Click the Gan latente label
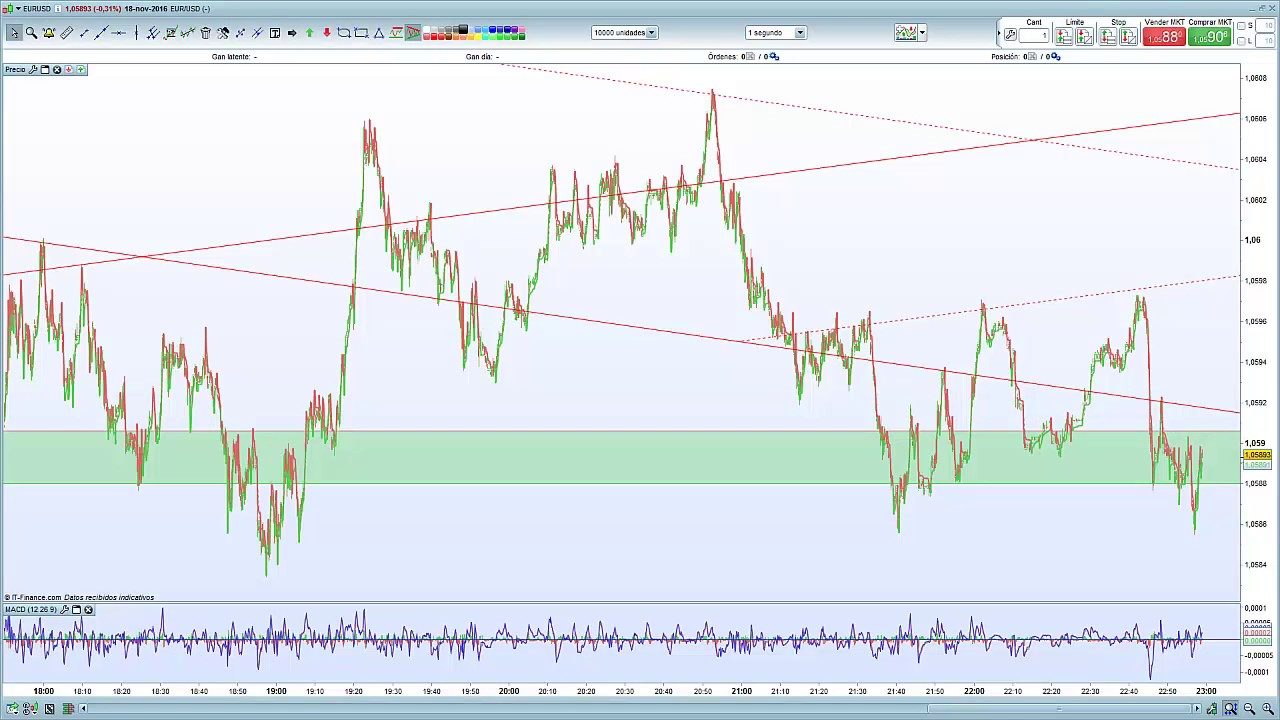Screen dimensions: 1280x720 click(x=231, y=57)
